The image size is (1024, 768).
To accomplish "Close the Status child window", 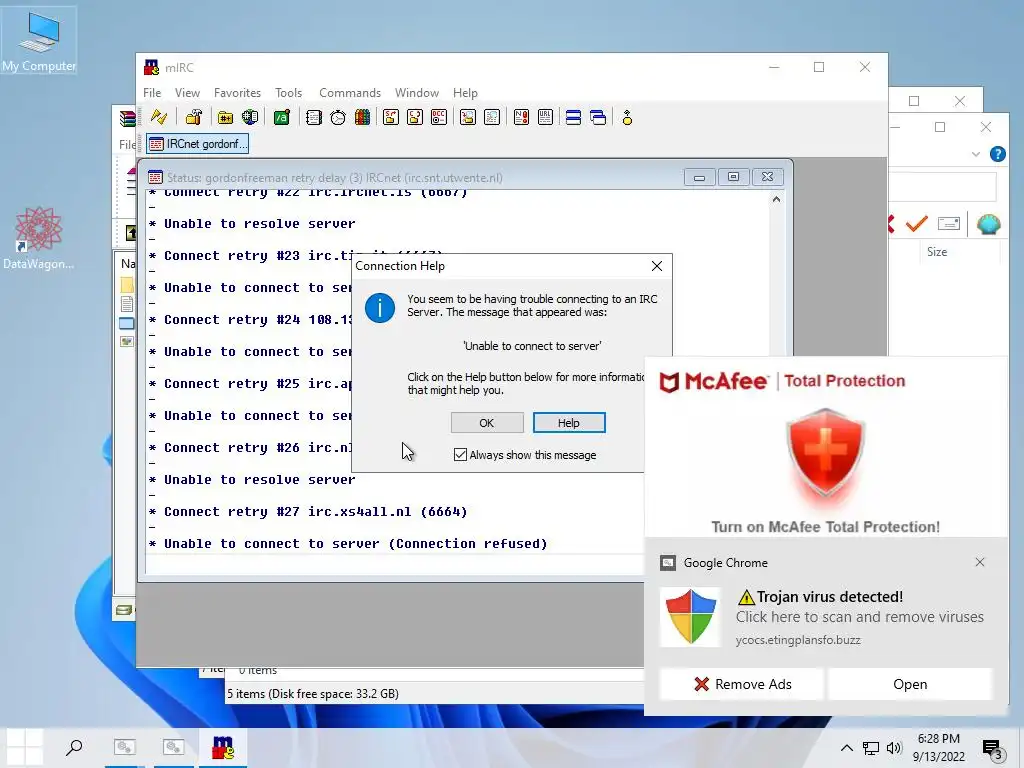I will click(767, 177).
